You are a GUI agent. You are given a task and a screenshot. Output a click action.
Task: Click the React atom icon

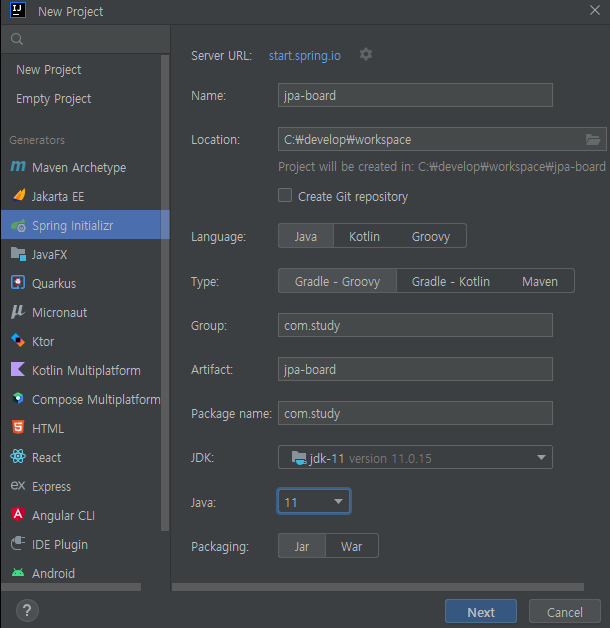point(18,456)
